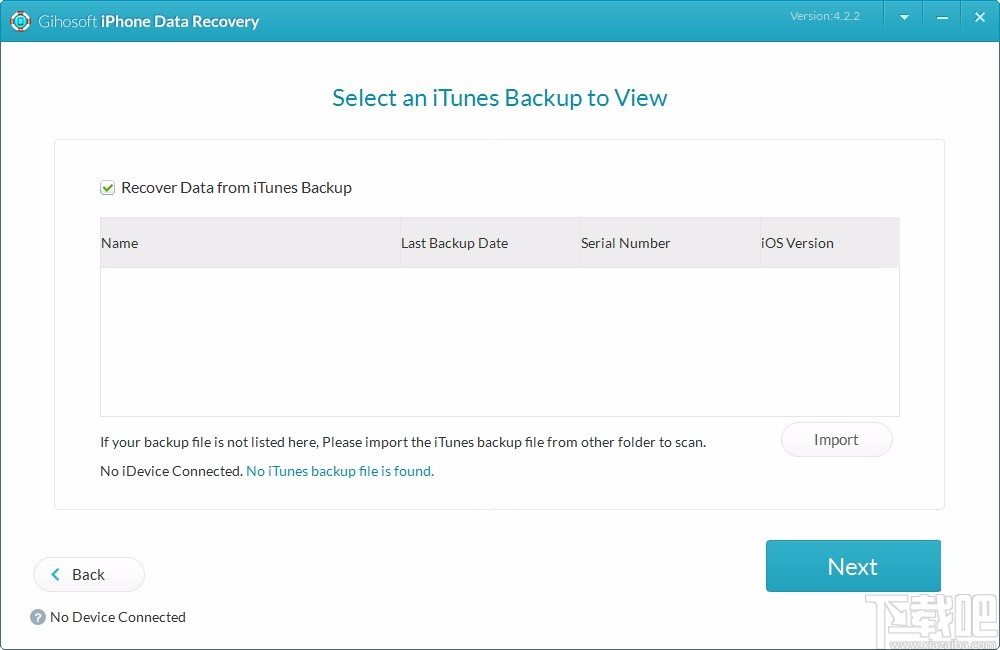This screenshot has width=1000, height=650.
Task: Close the iPhone Data Recovery window
Action: [980, 18]
